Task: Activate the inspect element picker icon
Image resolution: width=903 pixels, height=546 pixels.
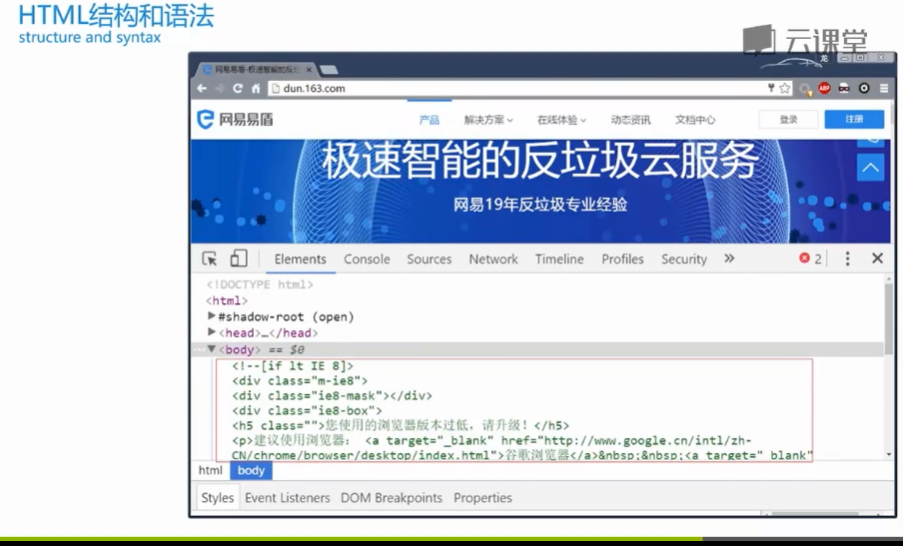Action: pos(210,259)
